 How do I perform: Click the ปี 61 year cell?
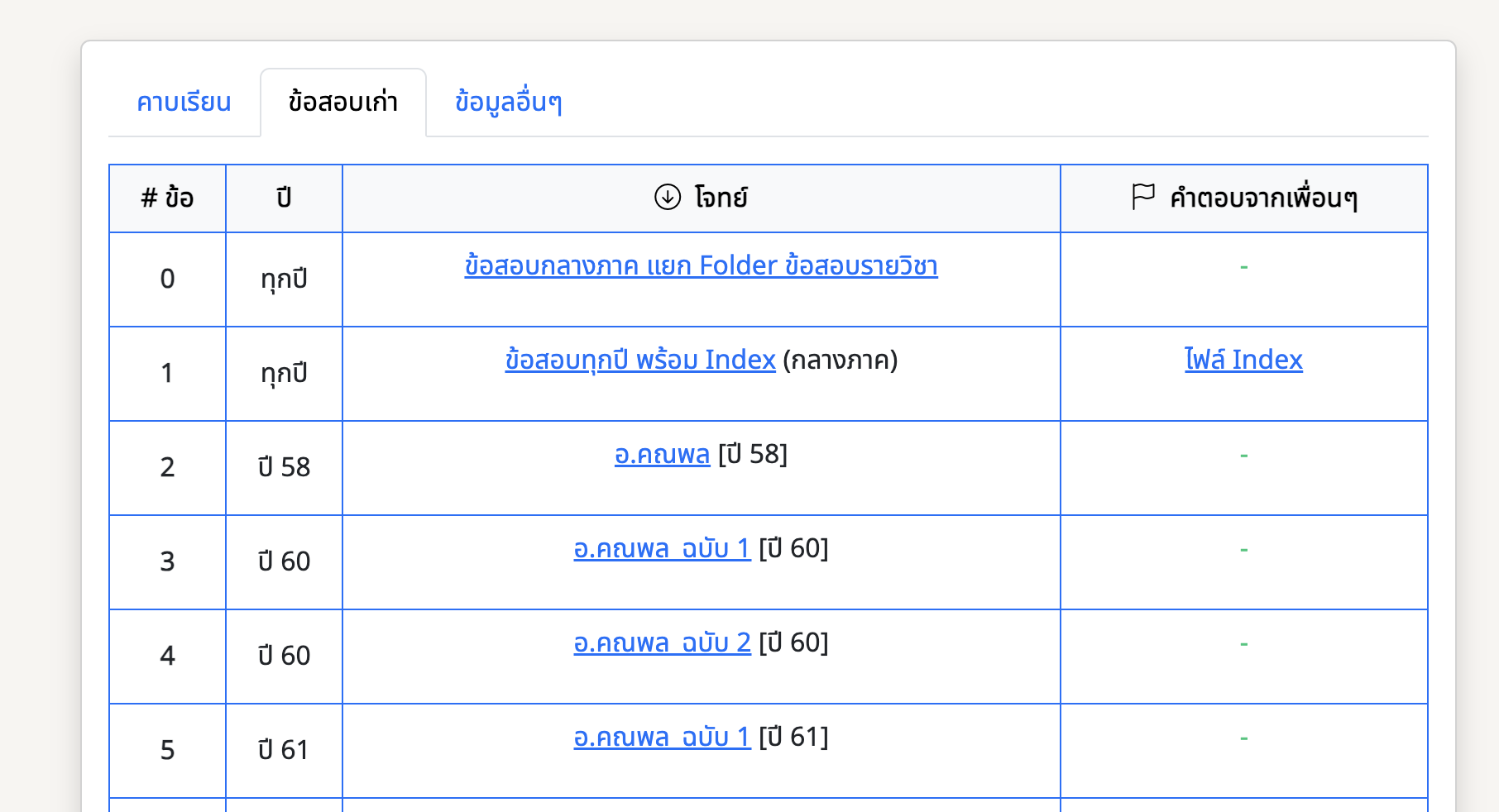tap(284, 750)
